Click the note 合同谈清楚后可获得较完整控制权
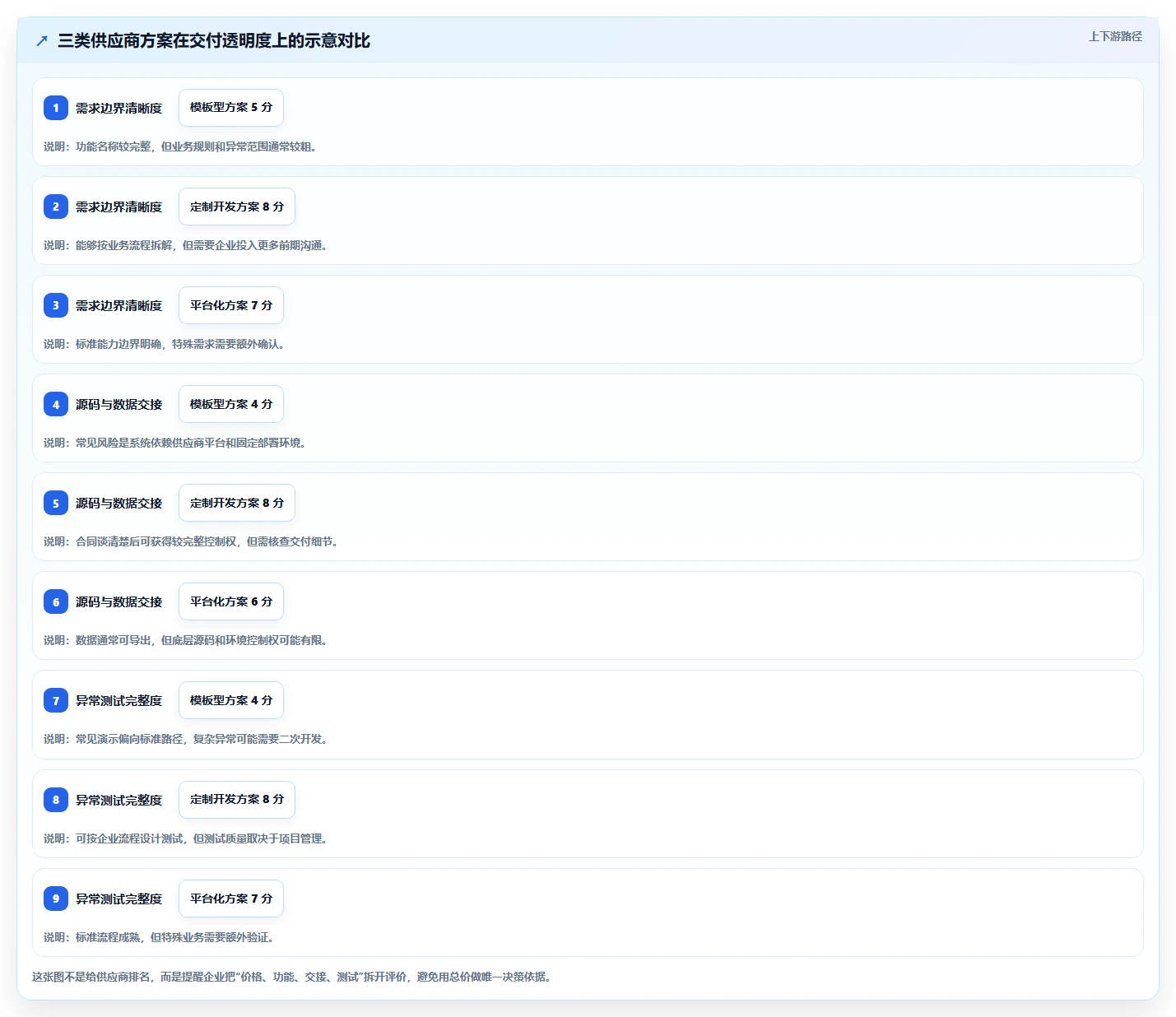This screenshot has height=1017, width=1176. tap(156, 541)
